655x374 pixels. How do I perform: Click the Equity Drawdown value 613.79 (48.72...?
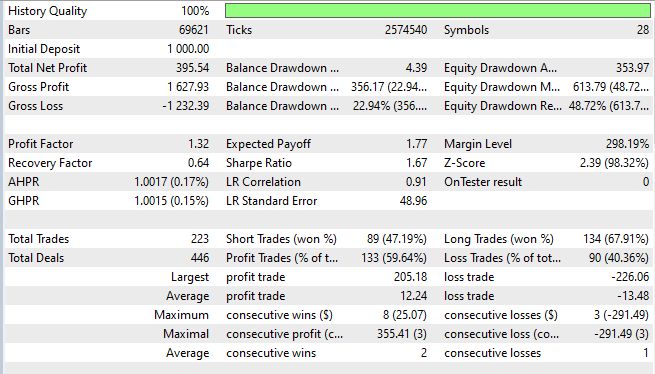[611, 87]
